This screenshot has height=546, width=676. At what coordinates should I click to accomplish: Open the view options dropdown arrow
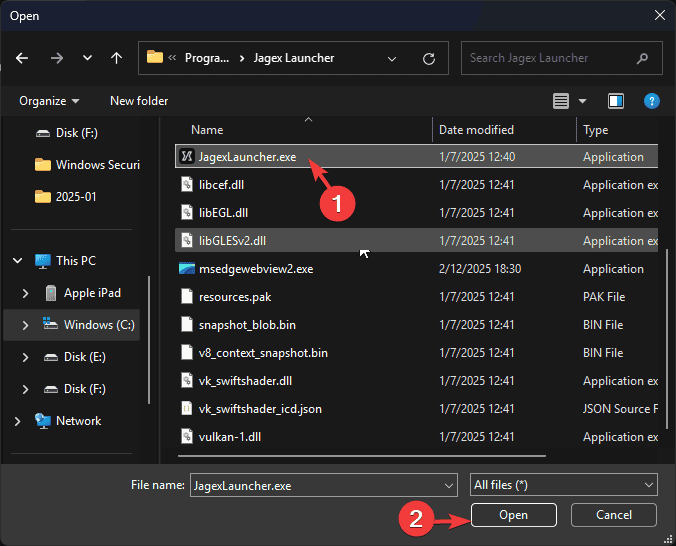click(582, 101)
